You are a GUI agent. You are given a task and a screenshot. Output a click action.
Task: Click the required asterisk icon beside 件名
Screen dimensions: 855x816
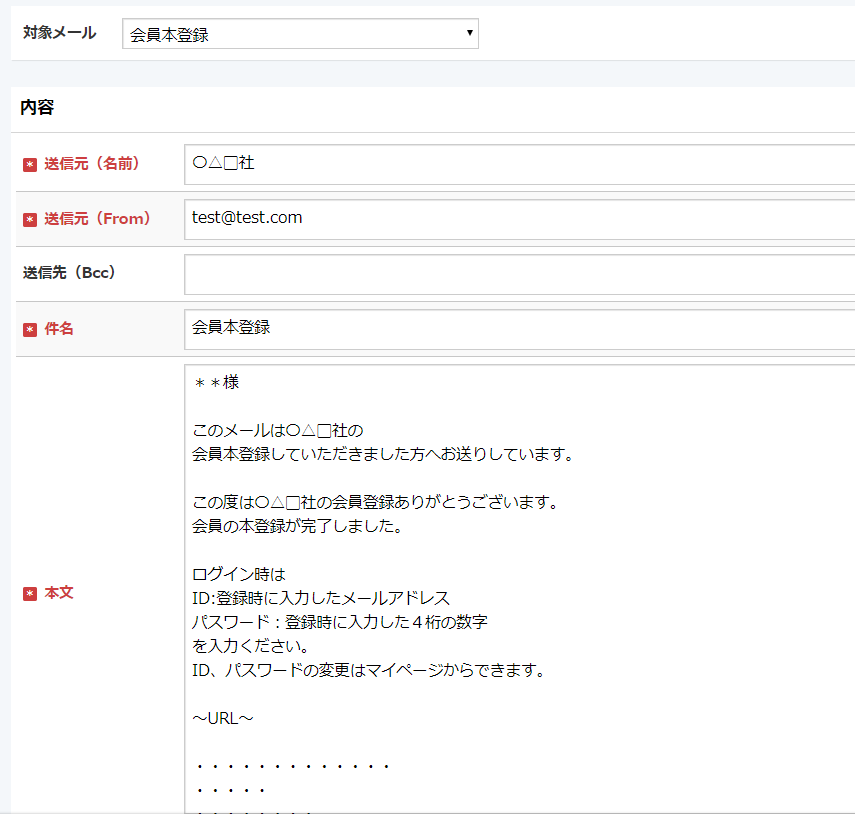tap(30, 329)
